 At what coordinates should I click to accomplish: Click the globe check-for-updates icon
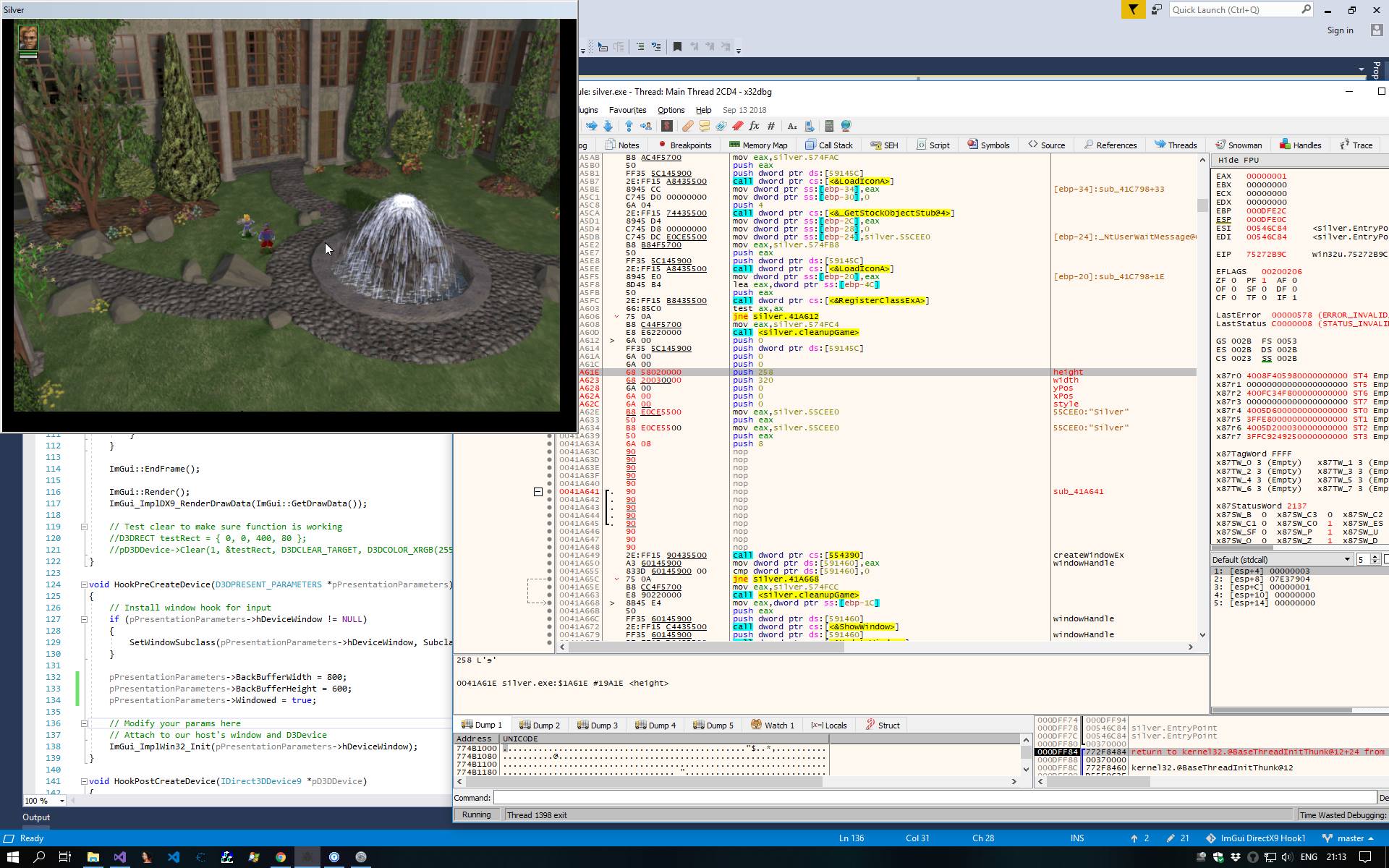(846, 126)
